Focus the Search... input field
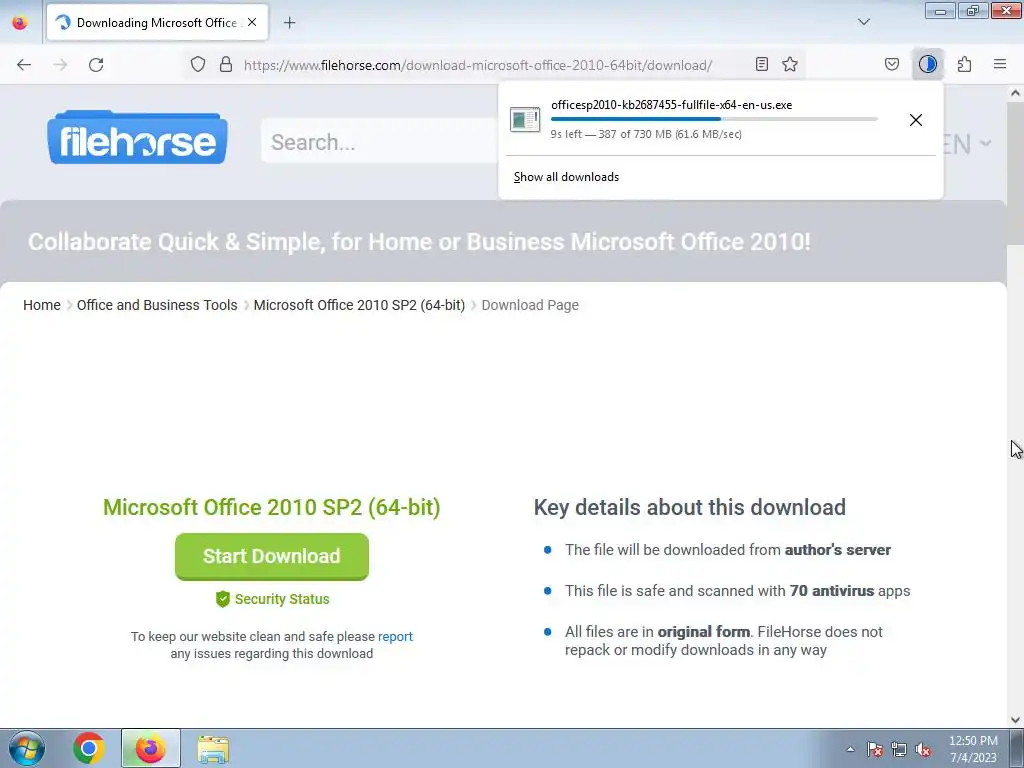Screen dimensions: 1024x768 click(x=380, y=141)
